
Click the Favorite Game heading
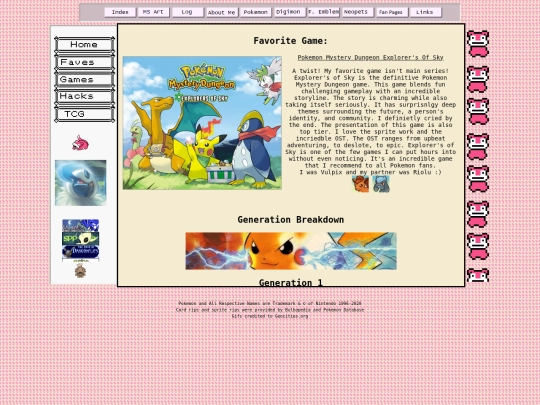pos(291,41)
